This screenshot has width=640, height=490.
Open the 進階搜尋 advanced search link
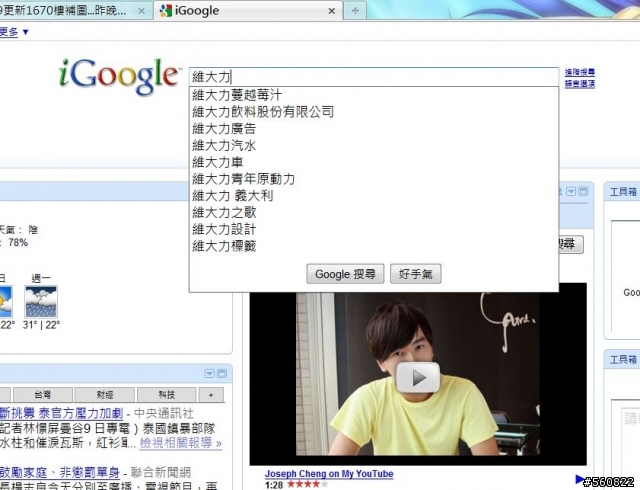(580, 72)
